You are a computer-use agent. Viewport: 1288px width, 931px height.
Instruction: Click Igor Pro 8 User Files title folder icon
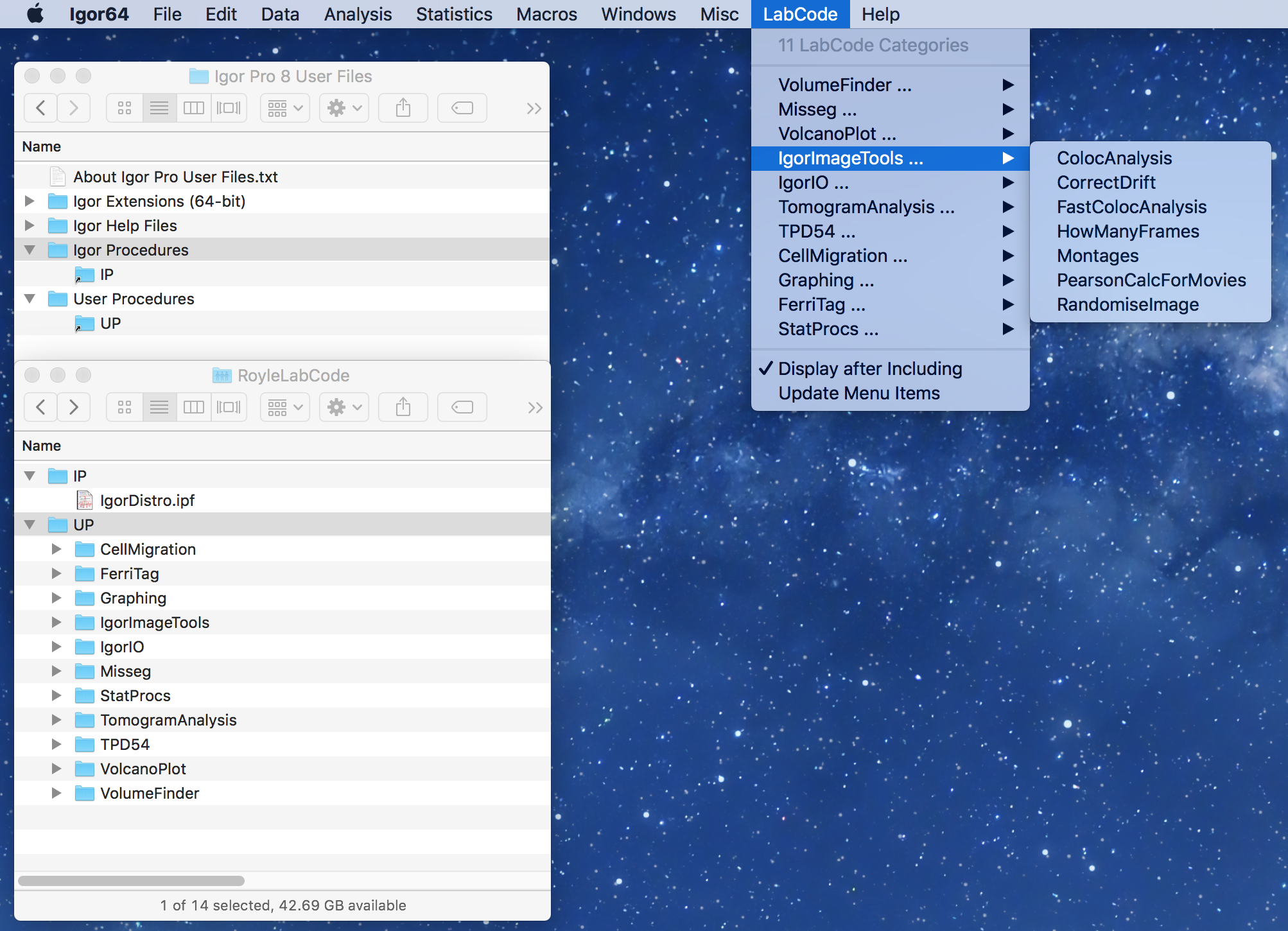[x=199, y=76]
